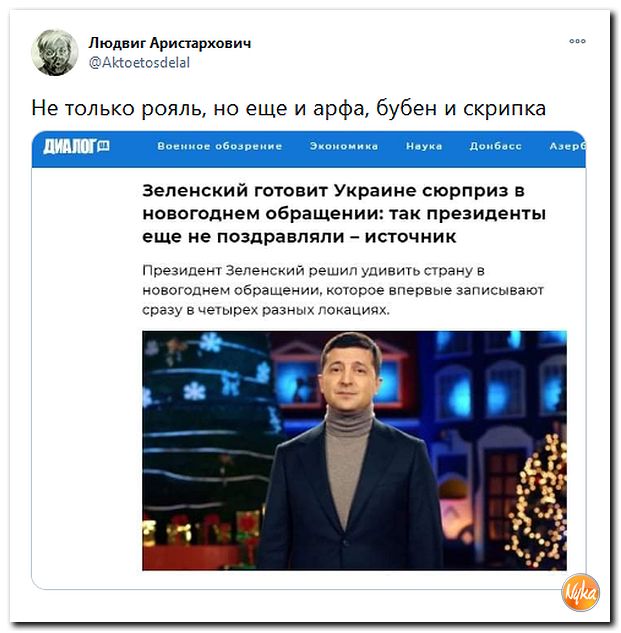Screen dimensions: 621x633
Task: Open the Зеленский готовит Украине сюрприз headline
Action: (344, 213)
